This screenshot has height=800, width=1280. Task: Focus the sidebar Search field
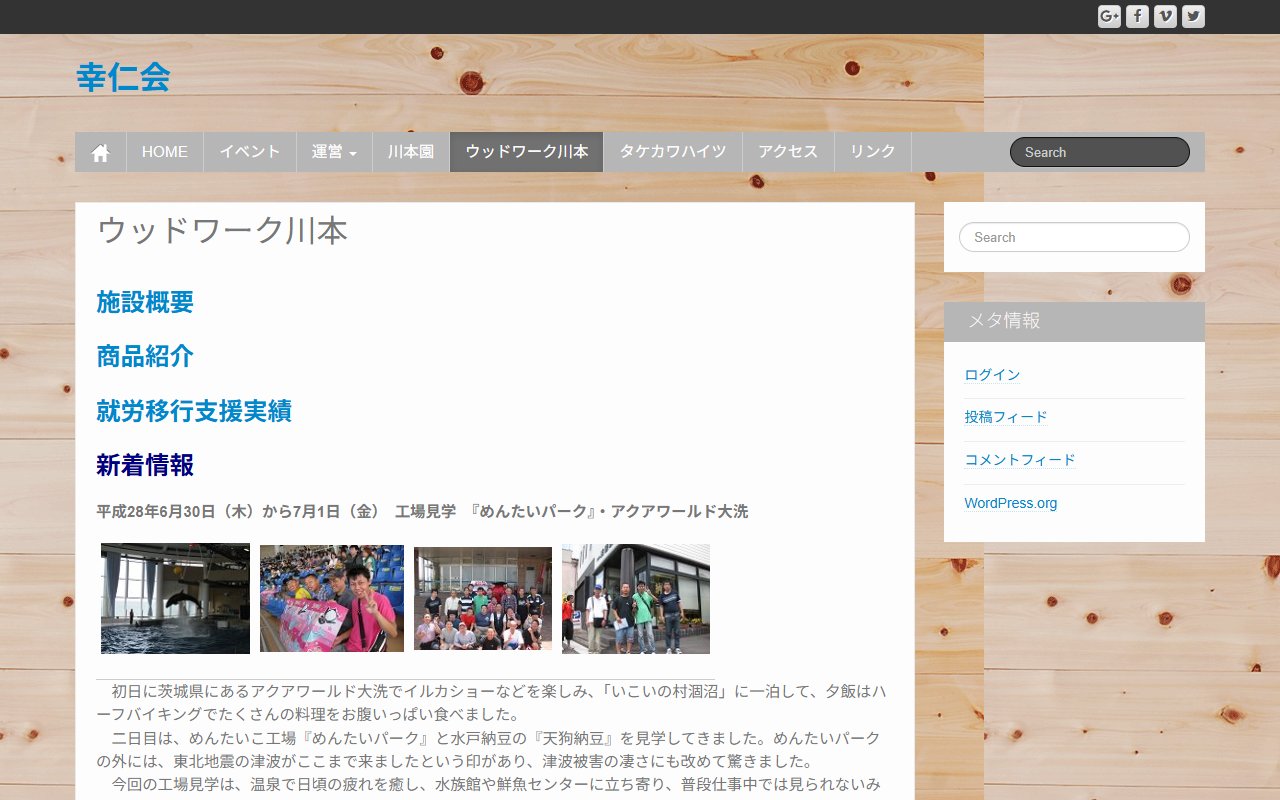pos(1074,237)
